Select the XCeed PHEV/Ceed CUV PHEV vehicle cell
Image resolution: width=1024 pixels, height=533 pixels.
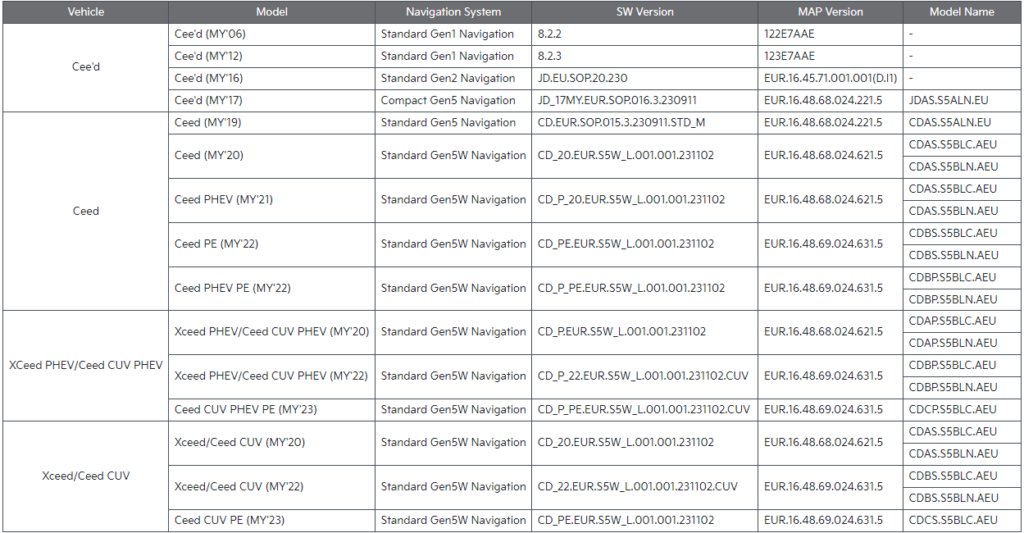[86, 365]
